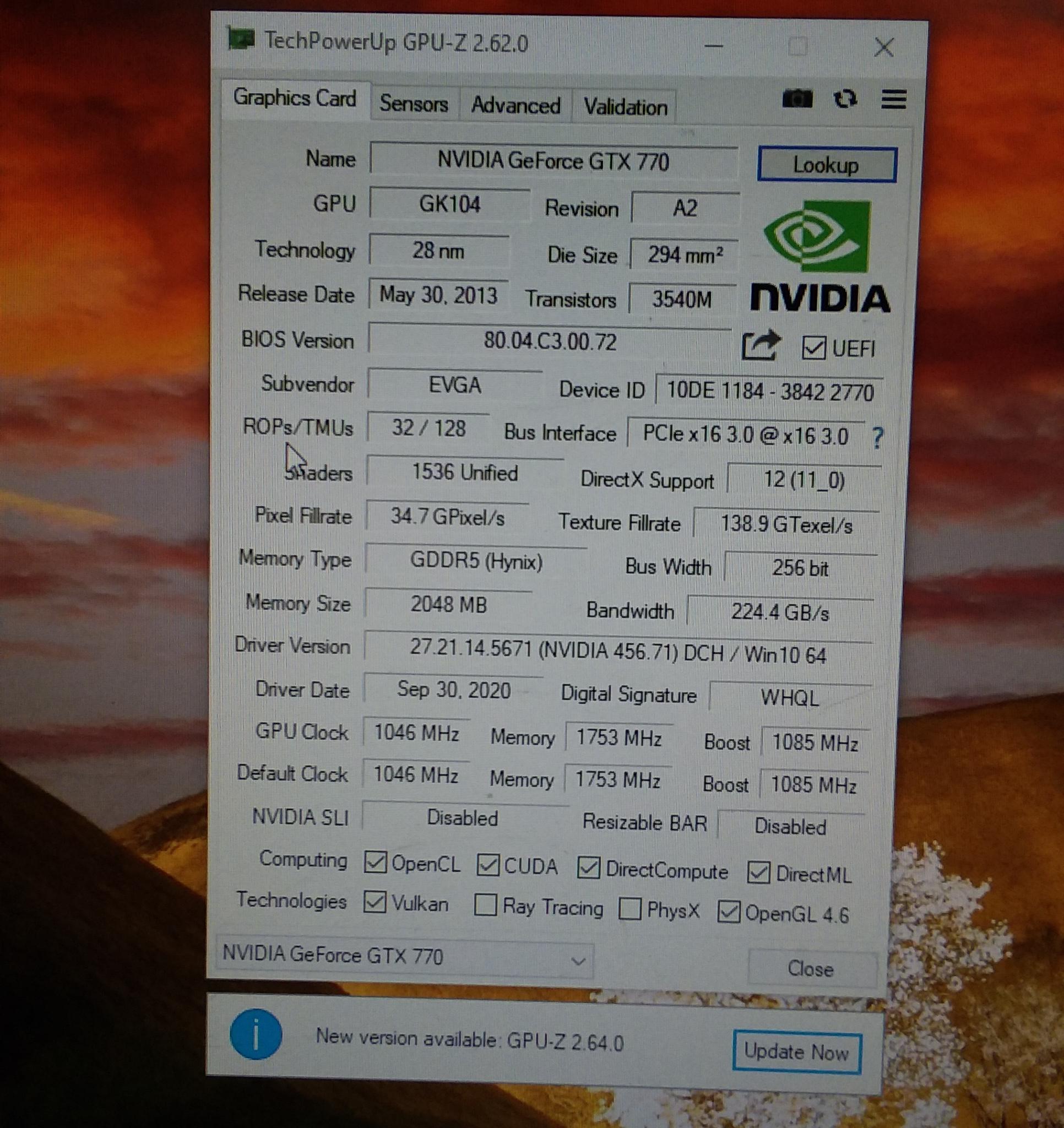
Task: Close the GPU-Z window with X
Action: point(883,48)
